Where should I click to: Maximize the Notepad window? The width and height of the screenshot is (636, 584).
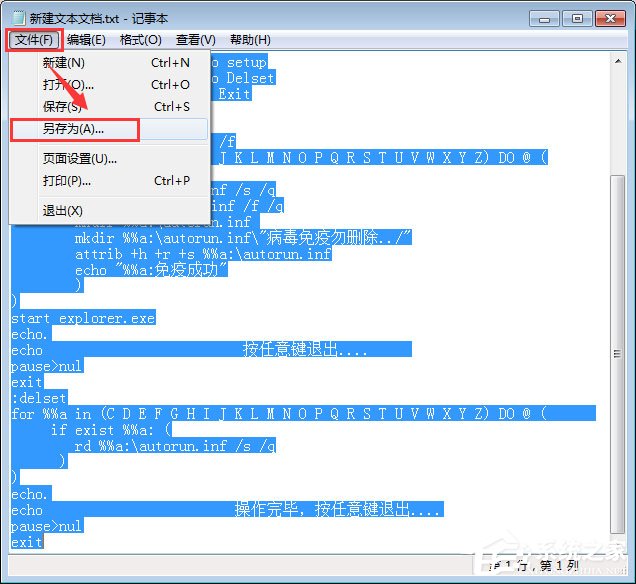coord(577,19)
